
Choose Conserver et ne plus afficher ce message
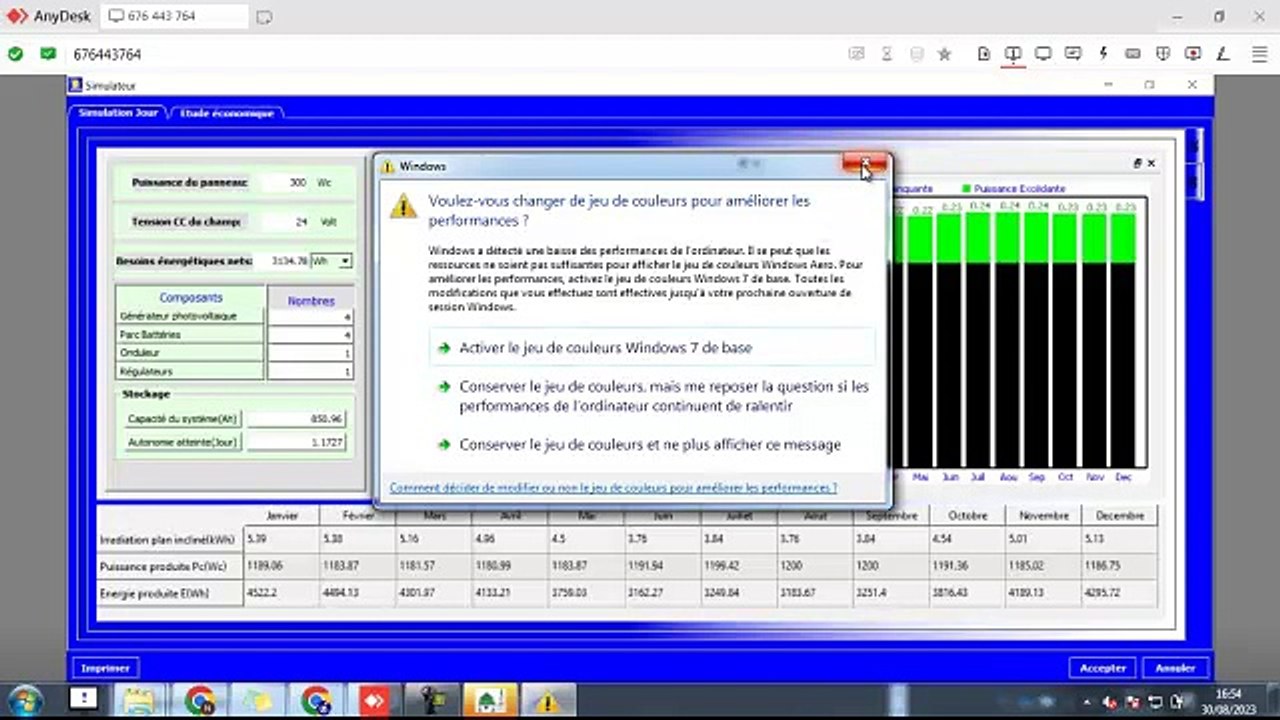(652, 445)
